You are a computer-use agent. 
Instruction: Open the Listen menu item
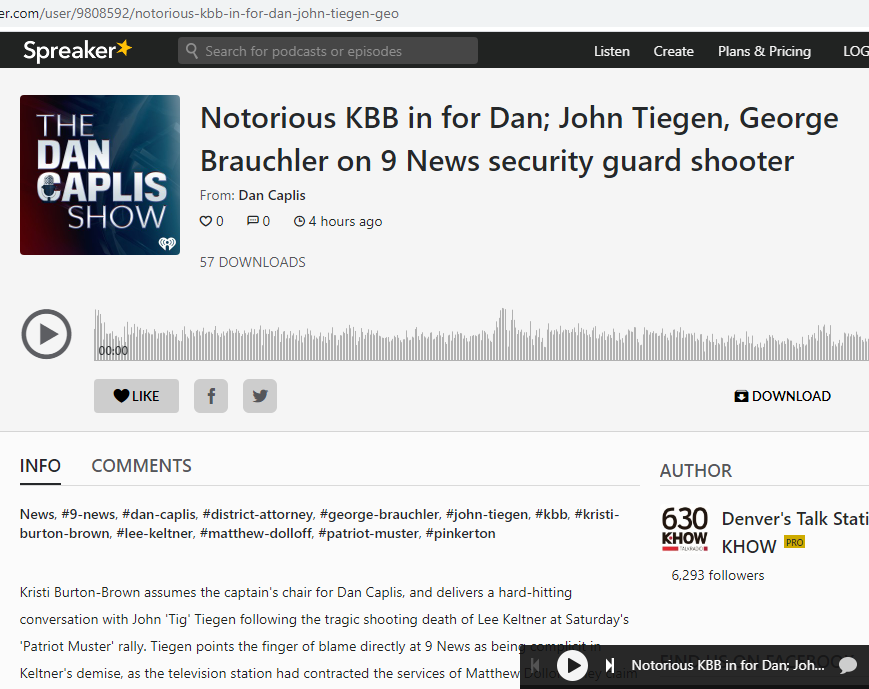pyautogui.click(x=611, y=51)
